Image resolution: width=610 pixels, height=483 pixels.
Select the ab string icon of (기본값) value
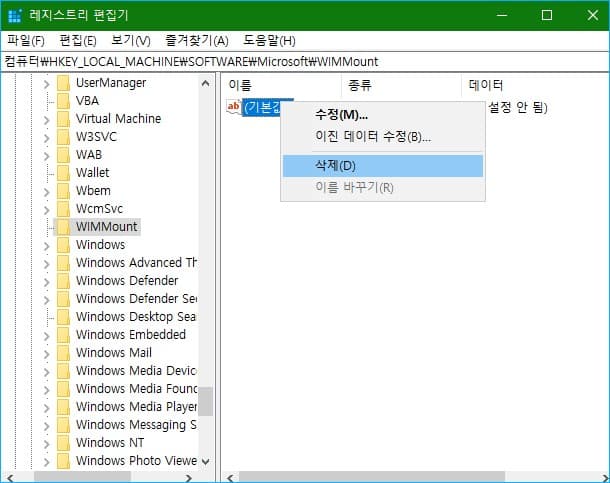234,107
